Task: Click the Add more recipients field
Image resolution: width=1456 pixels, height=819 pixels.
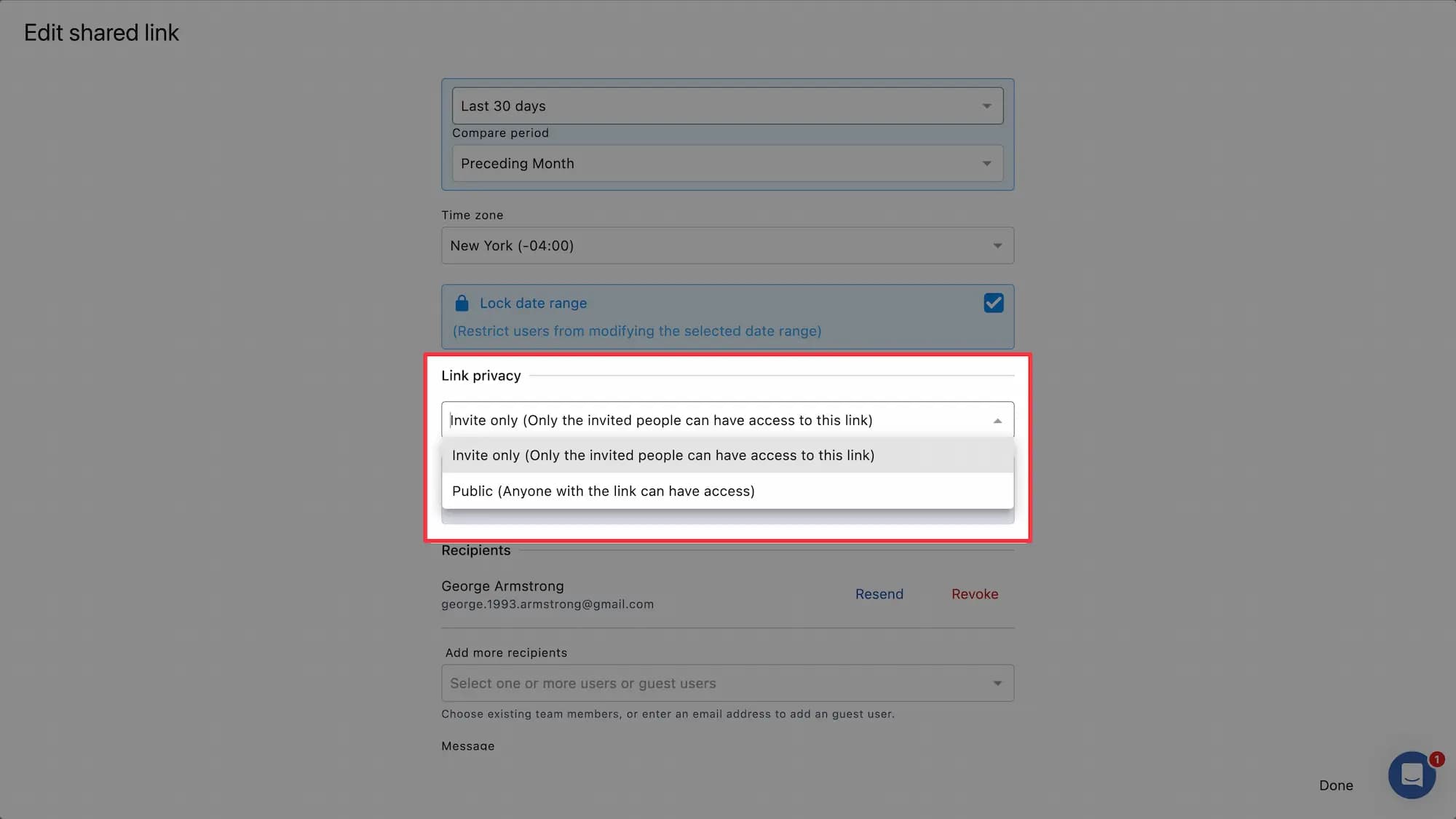Action: [727, 683]
